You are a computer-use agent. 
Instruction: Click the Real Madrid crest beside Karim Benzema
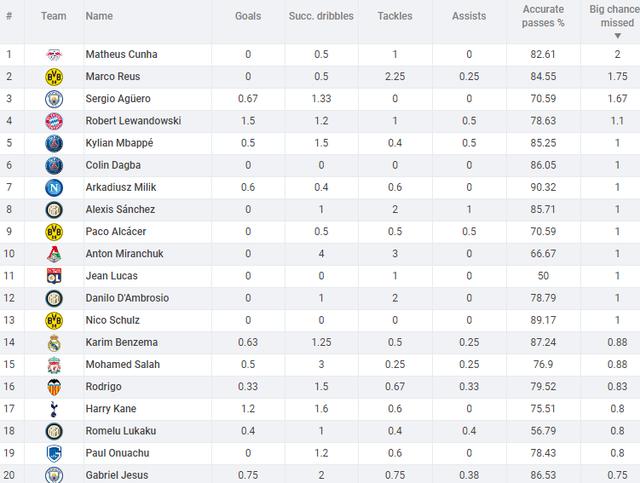53,342
